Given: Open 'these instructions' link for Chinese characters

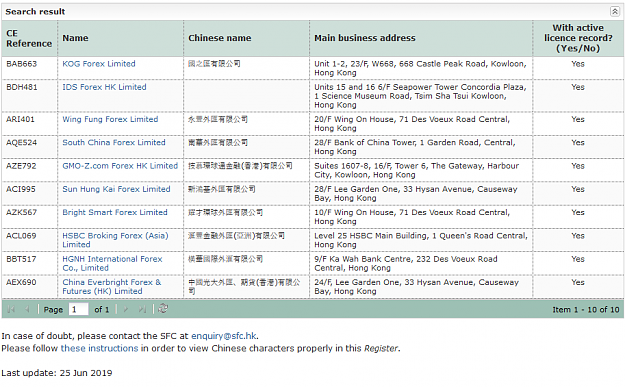Looking at the screenshot, I should 99,348.
